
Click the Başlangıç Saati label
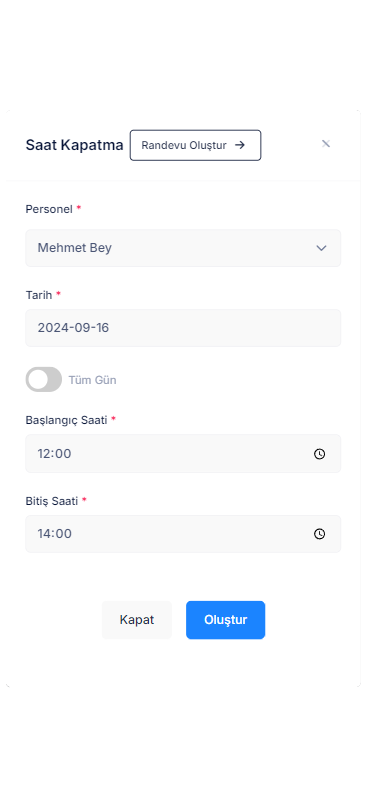66,420
